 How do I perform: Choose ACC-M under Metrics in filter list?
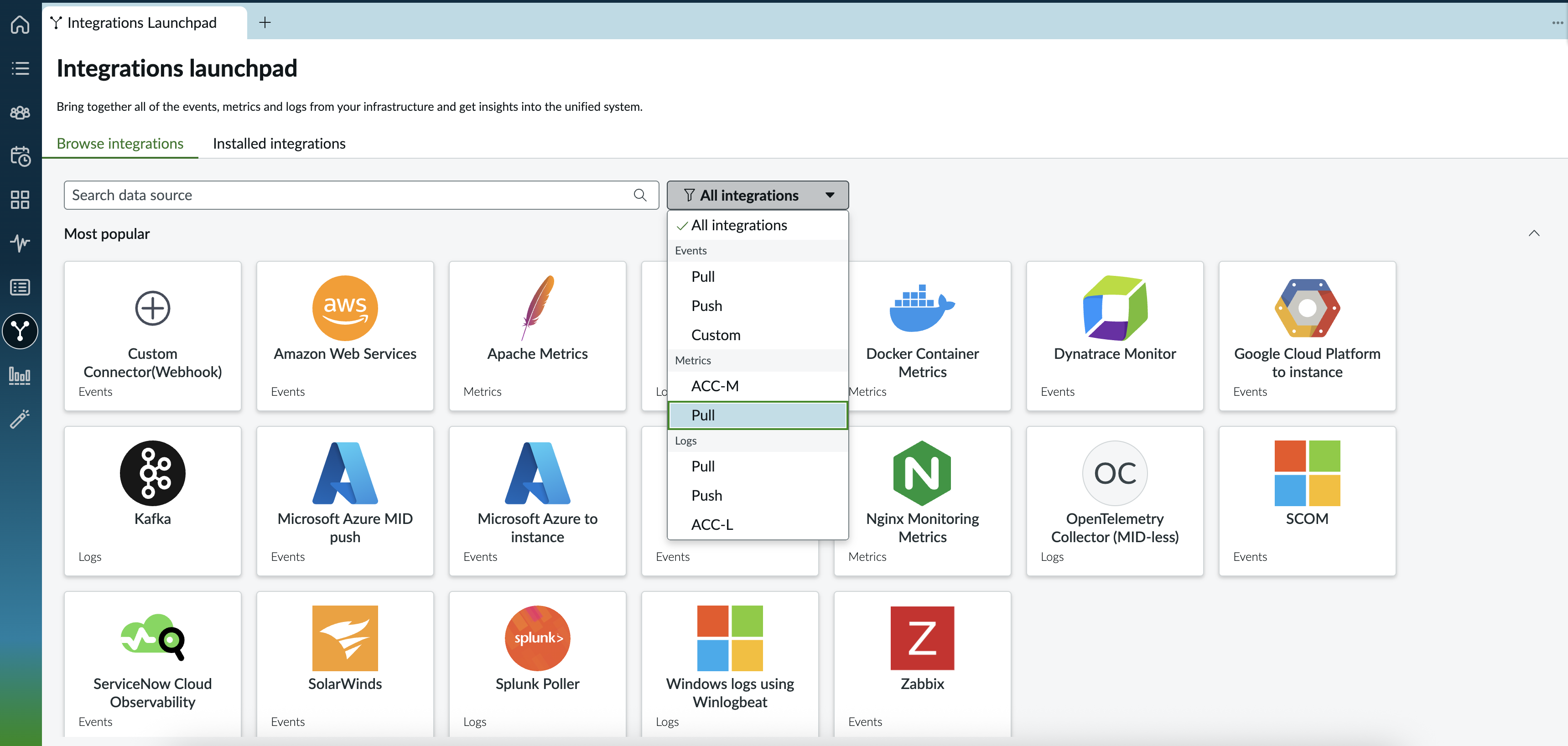tap(757, 386)
